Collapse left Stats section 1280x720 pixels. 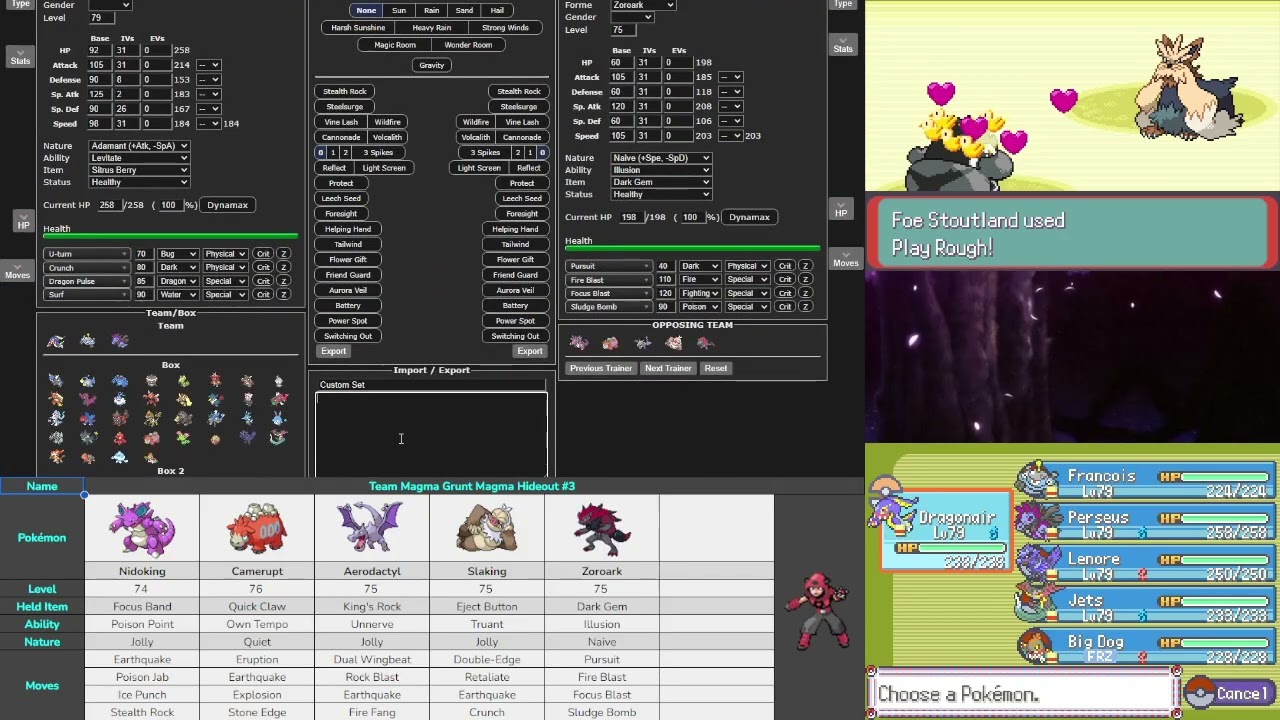tap(20, 57)
